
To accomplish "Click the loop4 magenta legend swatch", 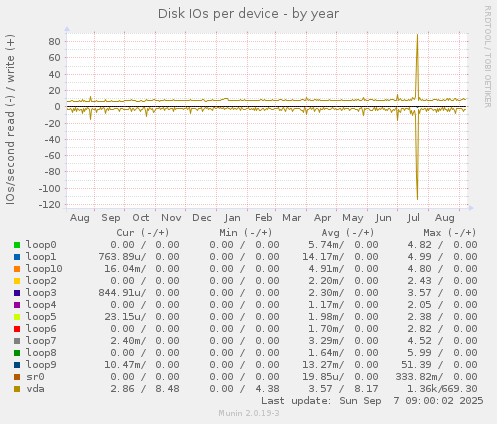I will pos(17,305).
